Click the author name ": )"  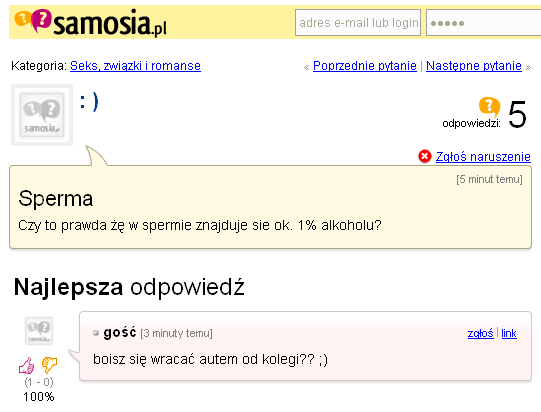(x=89, y=101)
